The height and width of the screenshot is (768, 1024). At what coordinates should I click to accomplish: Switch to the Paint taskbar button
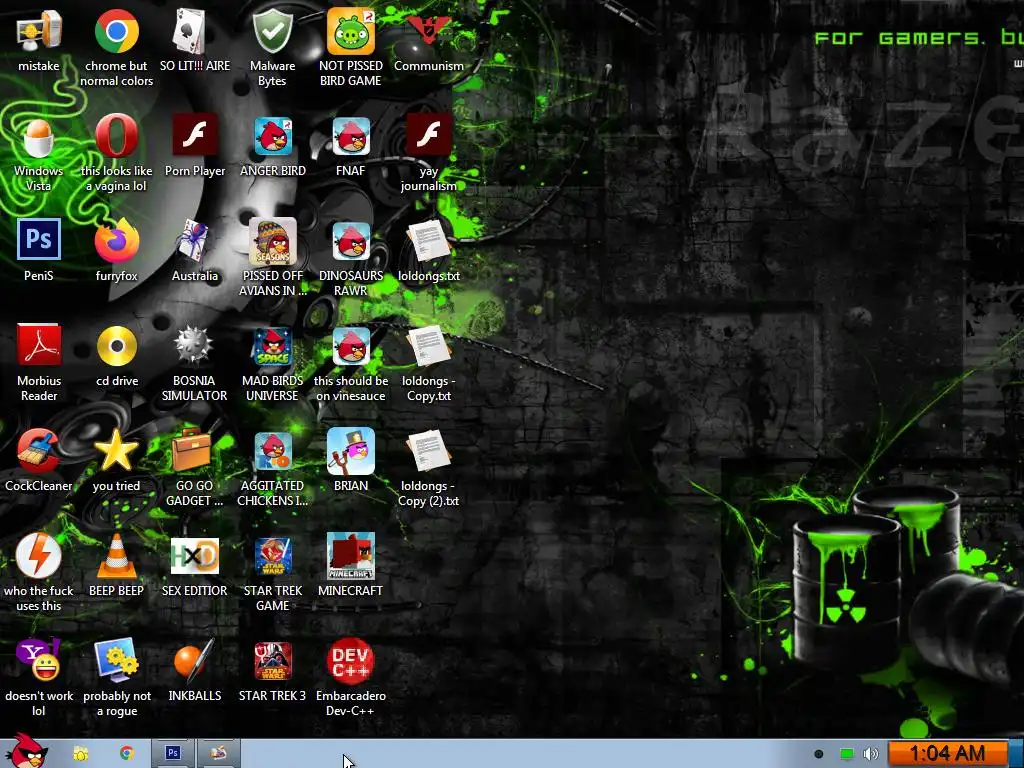[219, 754]
